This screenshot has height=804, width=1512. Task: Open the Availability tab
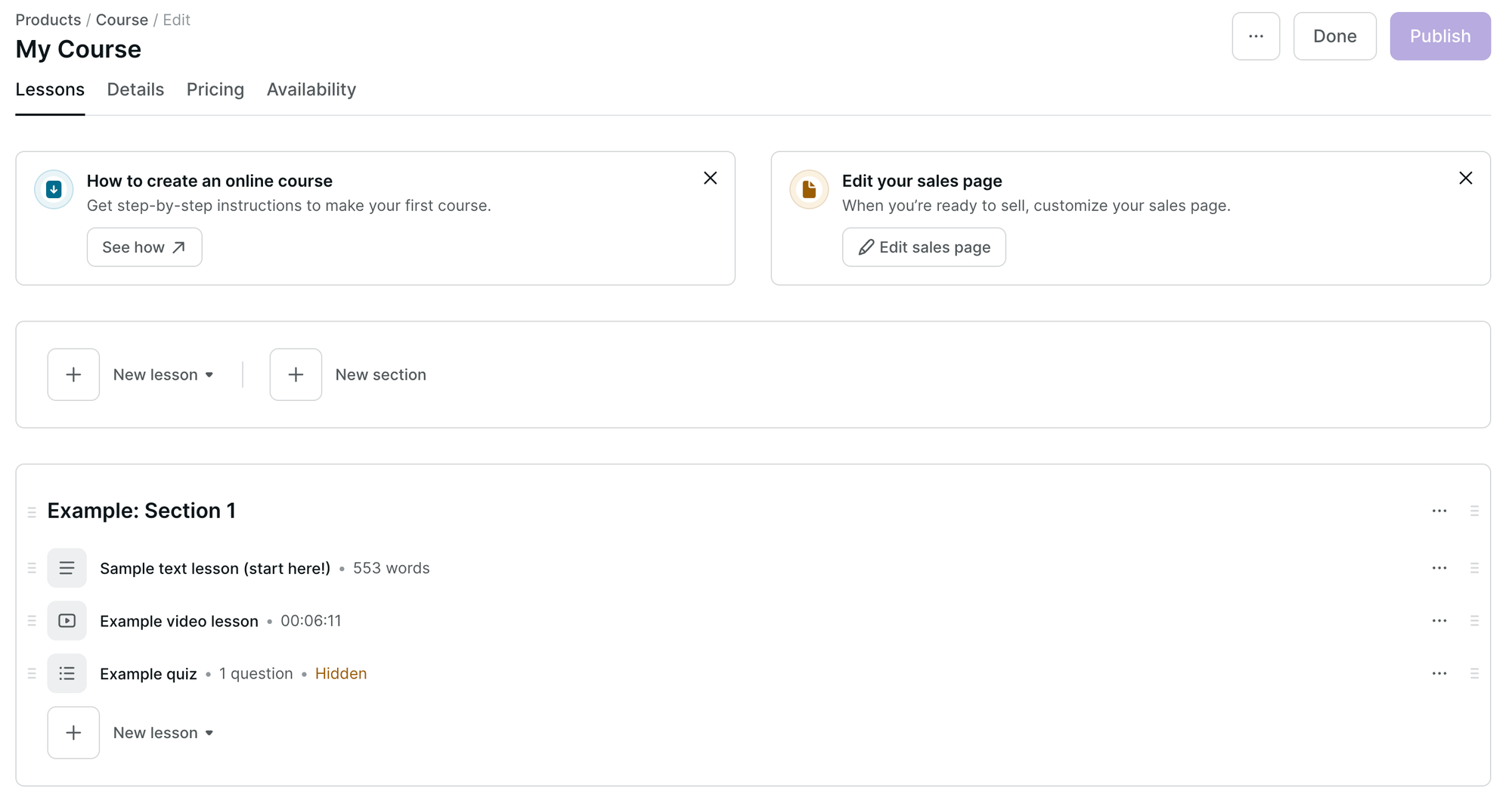coord(311,89)
